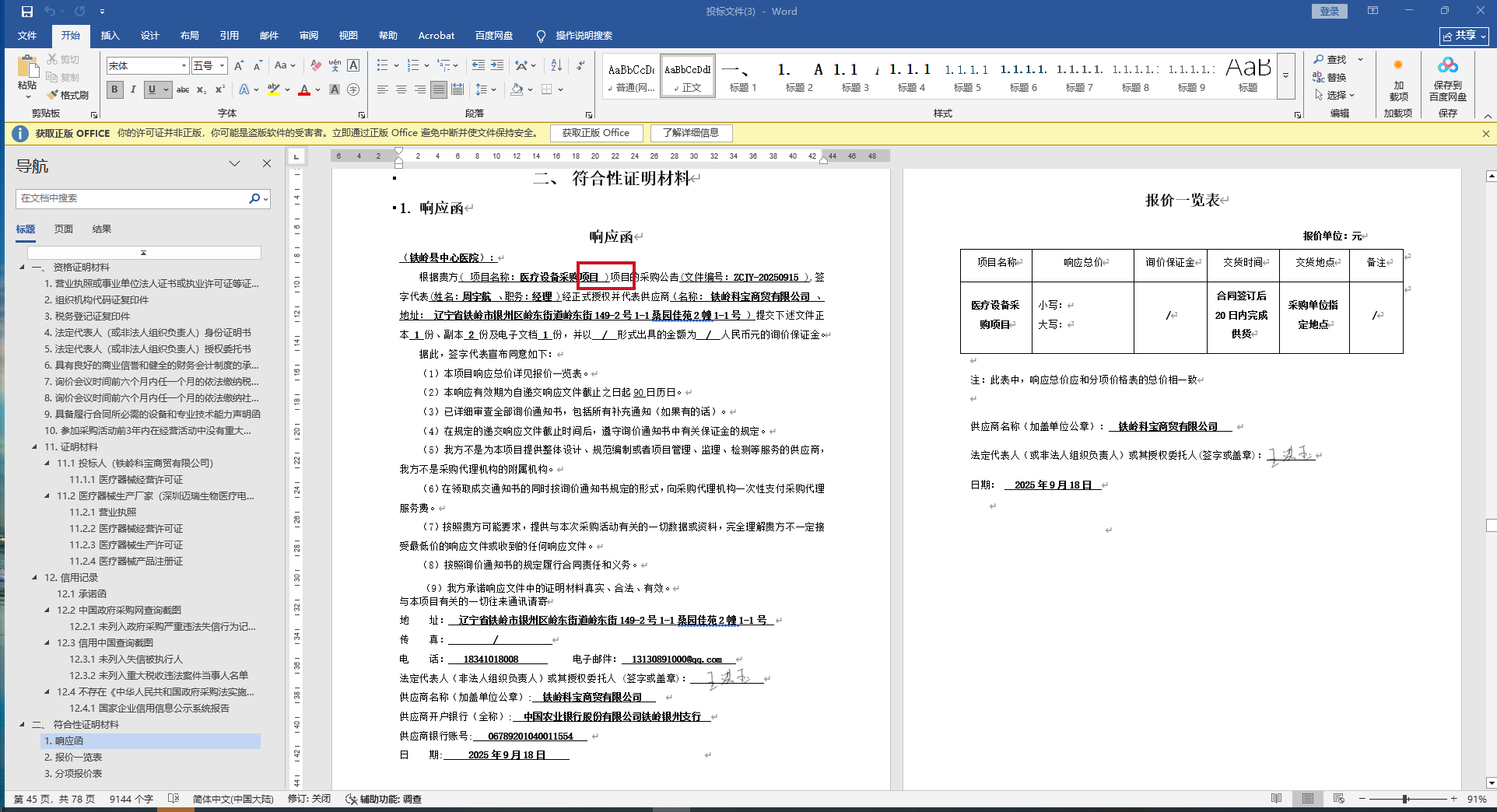Image resolution: width=1497 pixels, height=812 pixels.
Task: Apply character border with the boxed A icon
Action: pos(353,66)
